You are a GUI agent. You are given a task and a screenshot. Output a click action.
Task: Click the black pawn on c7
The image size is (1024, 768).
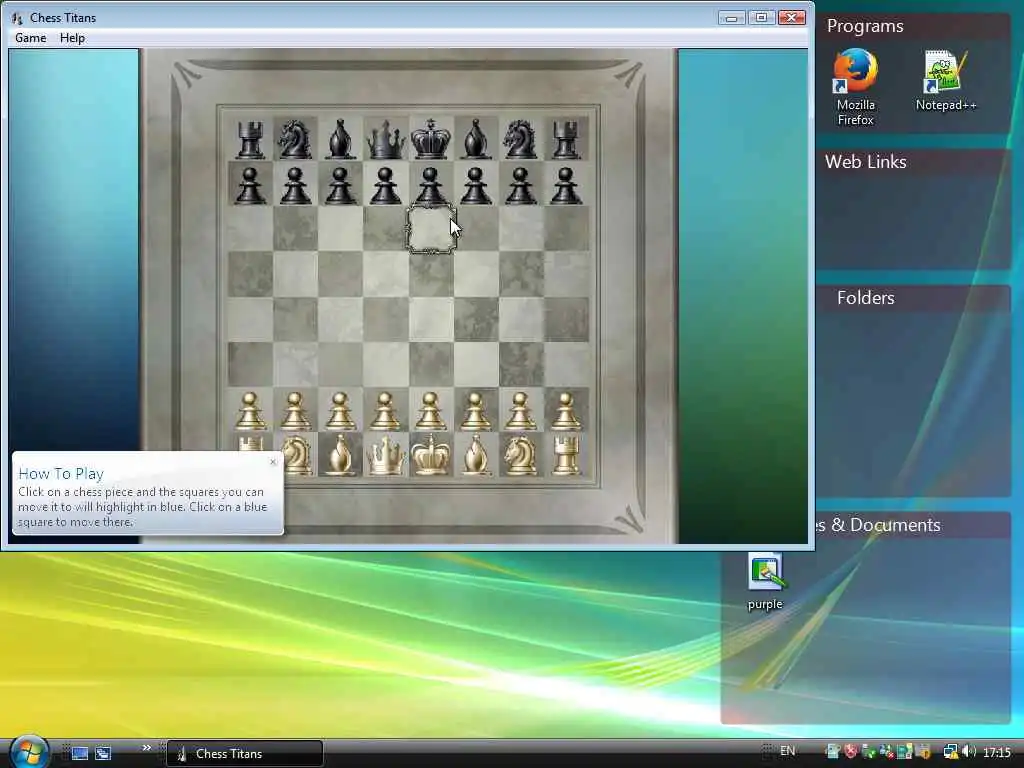tap(340, 185)
